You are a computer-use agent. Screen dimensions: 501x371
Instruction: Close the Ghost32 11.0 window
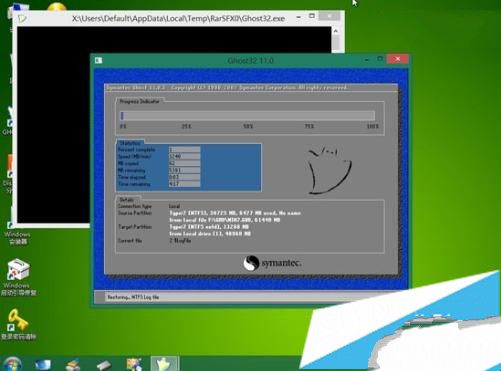tap(398, 59)
